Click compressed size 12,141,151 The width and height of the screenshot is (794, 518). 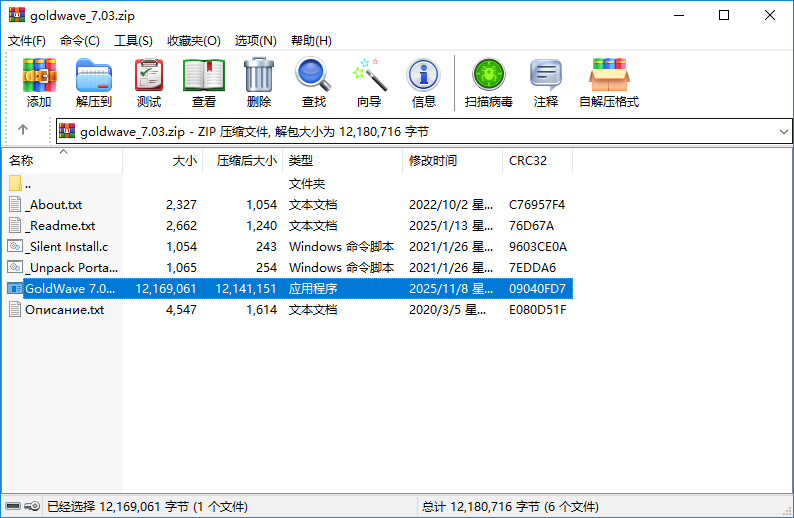(x=246, y=289)
